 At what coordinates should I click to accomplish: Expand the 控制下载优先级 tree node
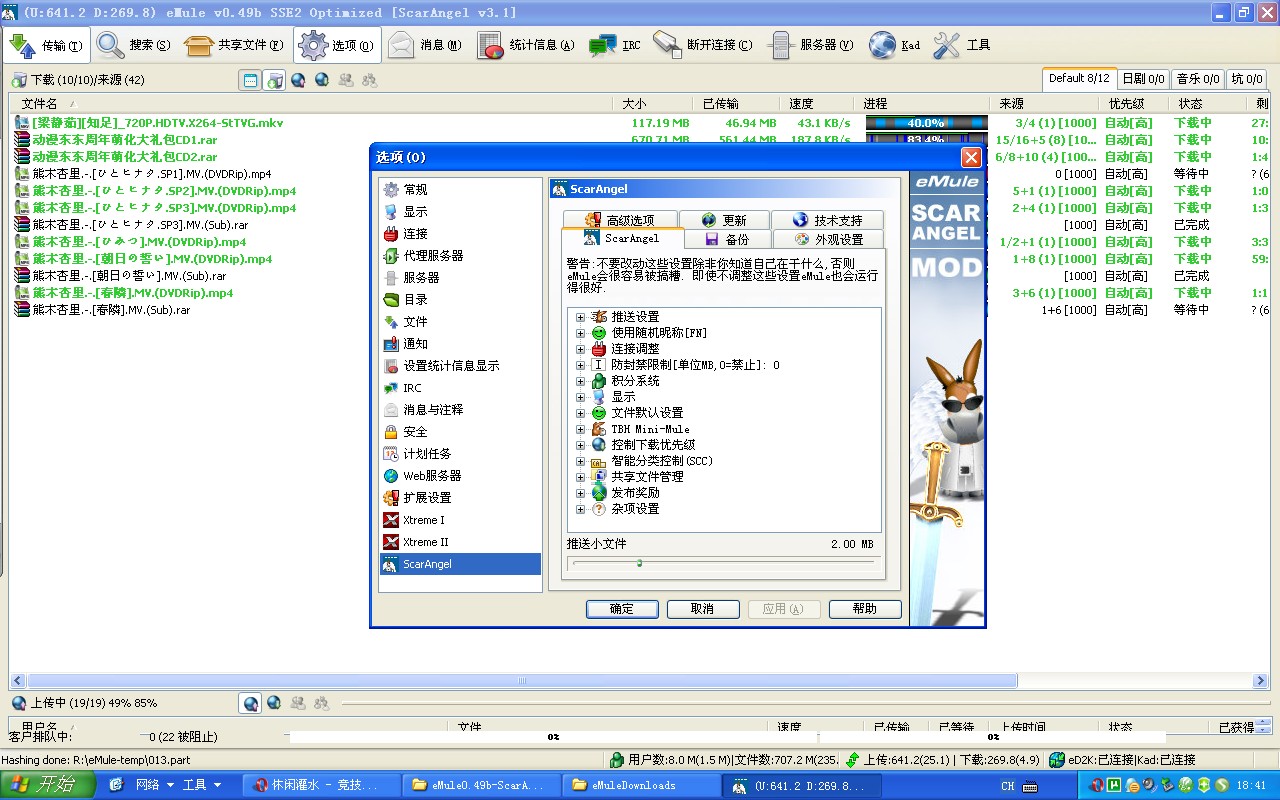point(580,445)
